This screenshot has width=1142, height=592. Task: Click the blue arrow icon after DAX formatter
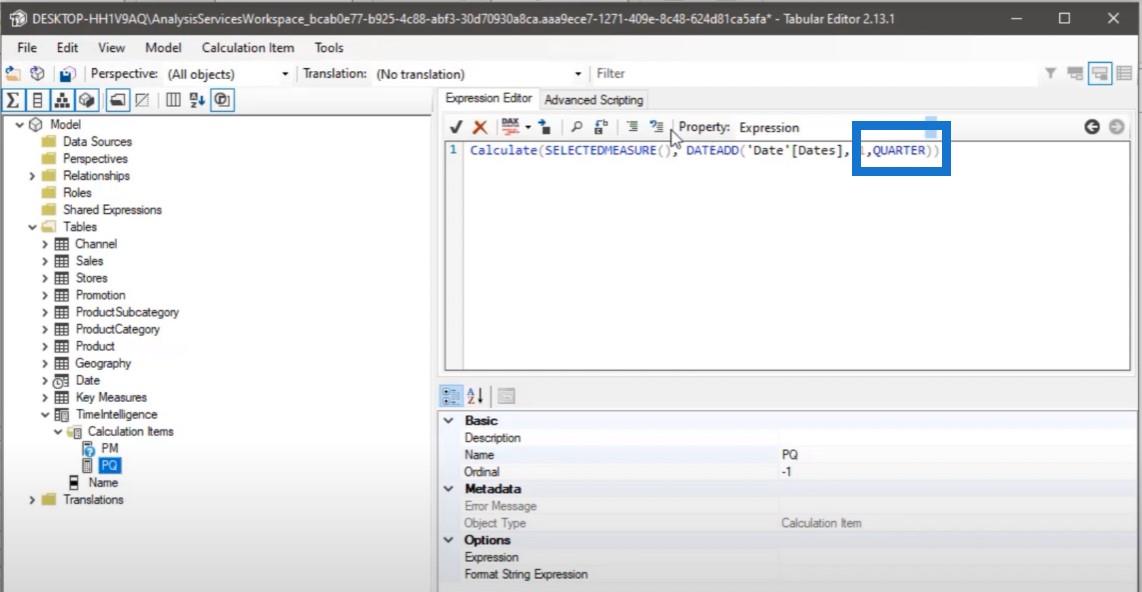pyautogui.click(x=544, y=127)
